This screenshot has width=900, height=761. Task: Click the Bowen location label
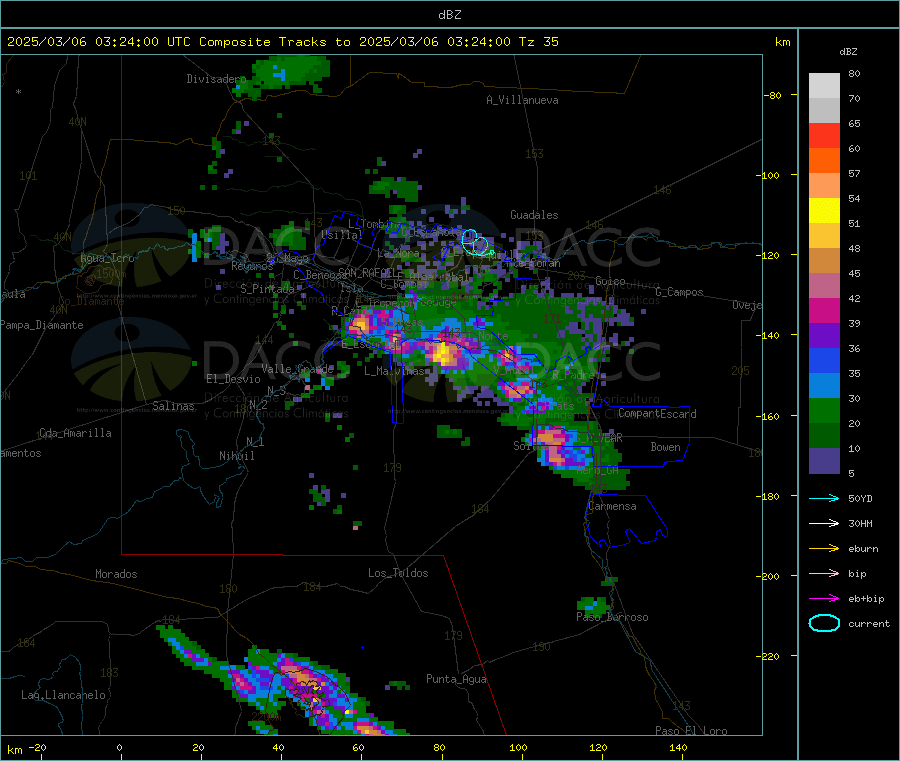click(666, 446)
